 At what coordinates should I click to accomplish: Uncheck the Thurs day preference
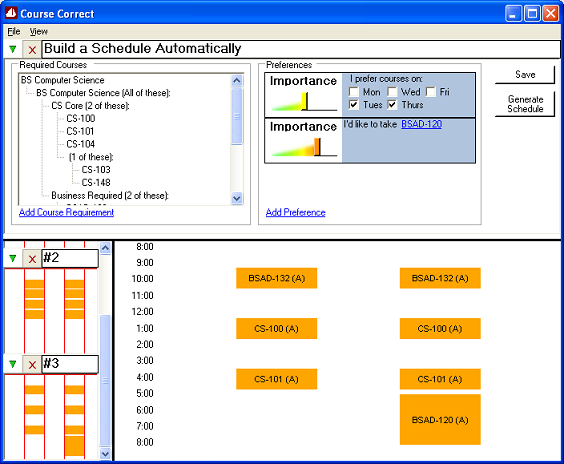[392, 105]
